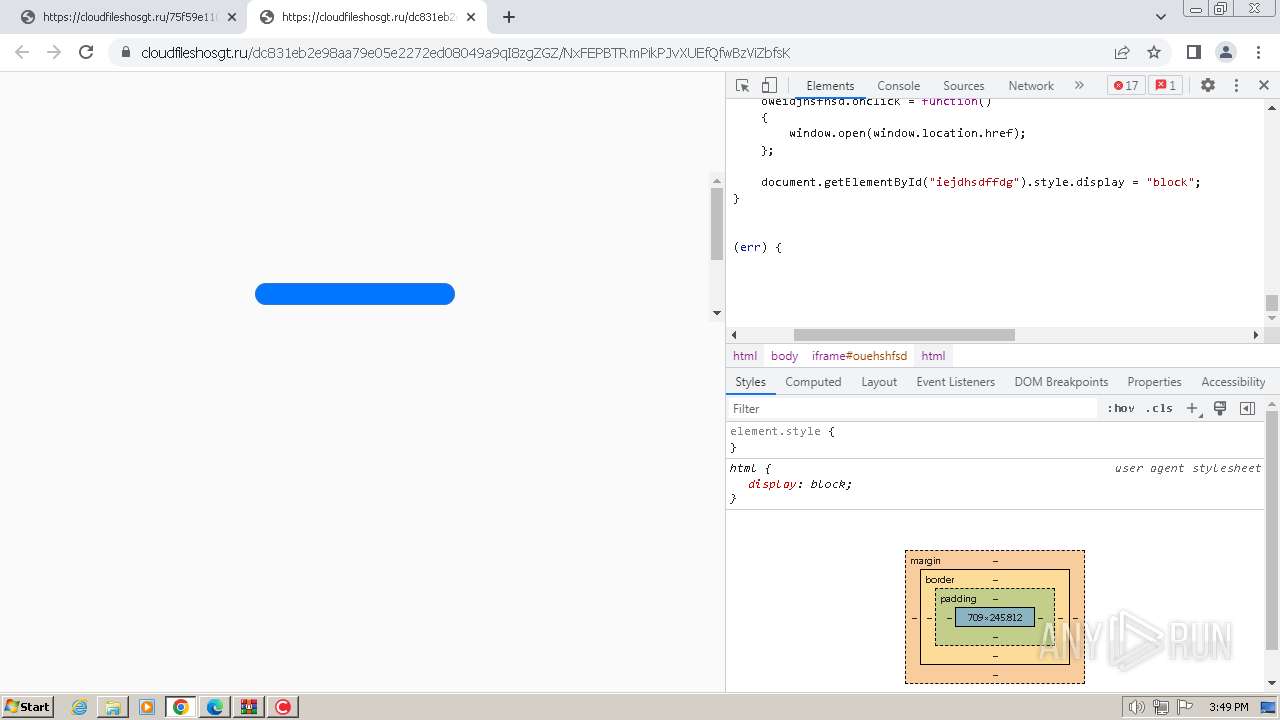Open Chrome three-dot menu
Viewport: 1280px width, 720px height.
(x=1257, y=52)
